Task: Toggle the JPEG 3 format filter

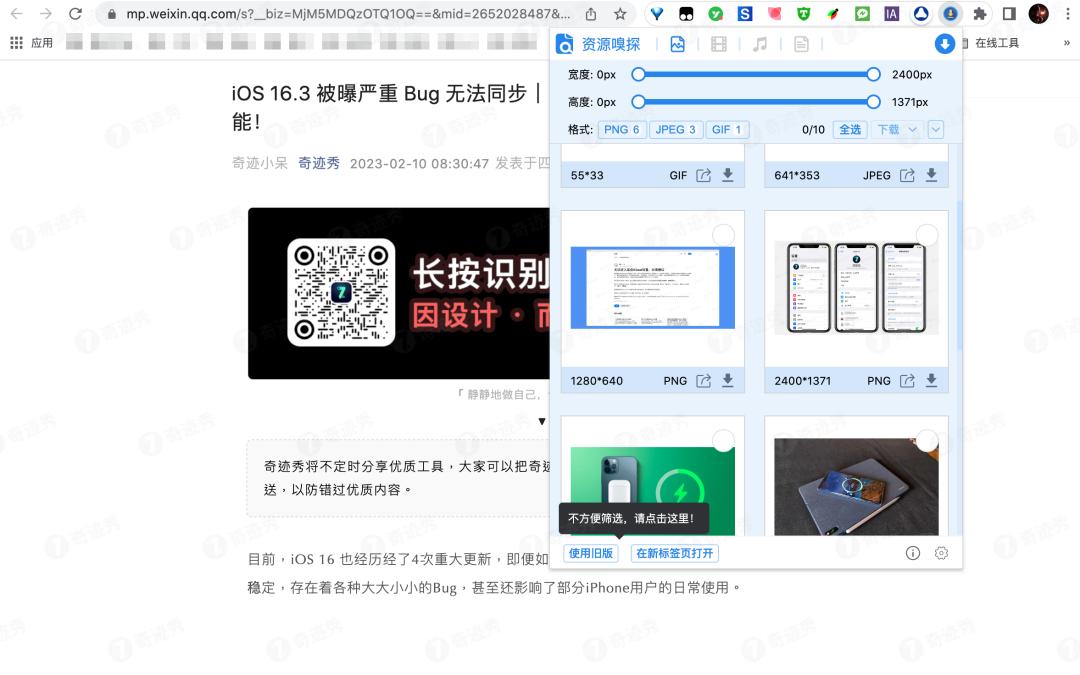Action: [675, 129]
